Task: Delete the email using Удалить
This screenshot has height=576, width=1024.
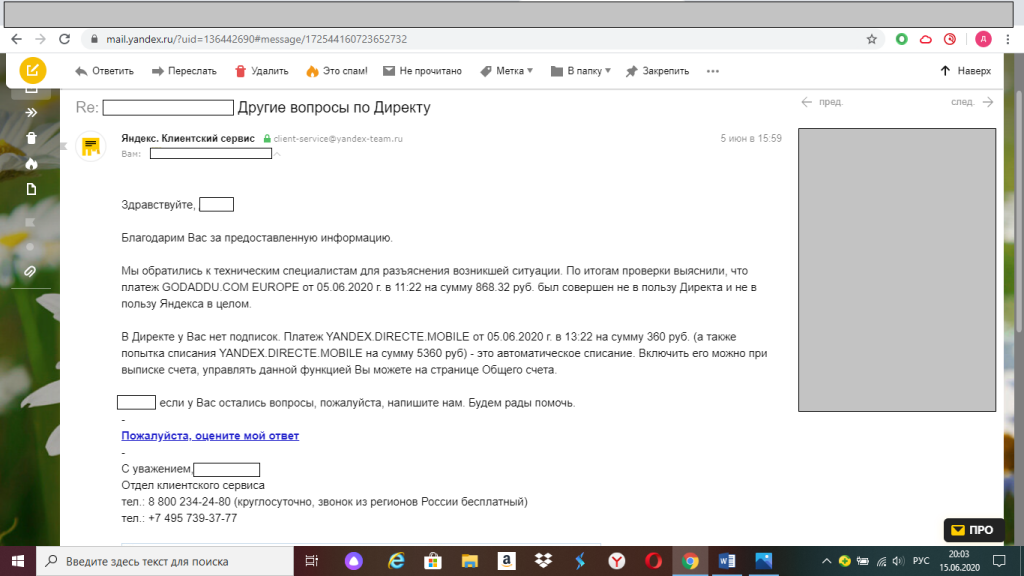Action: (x=261, y=71)
